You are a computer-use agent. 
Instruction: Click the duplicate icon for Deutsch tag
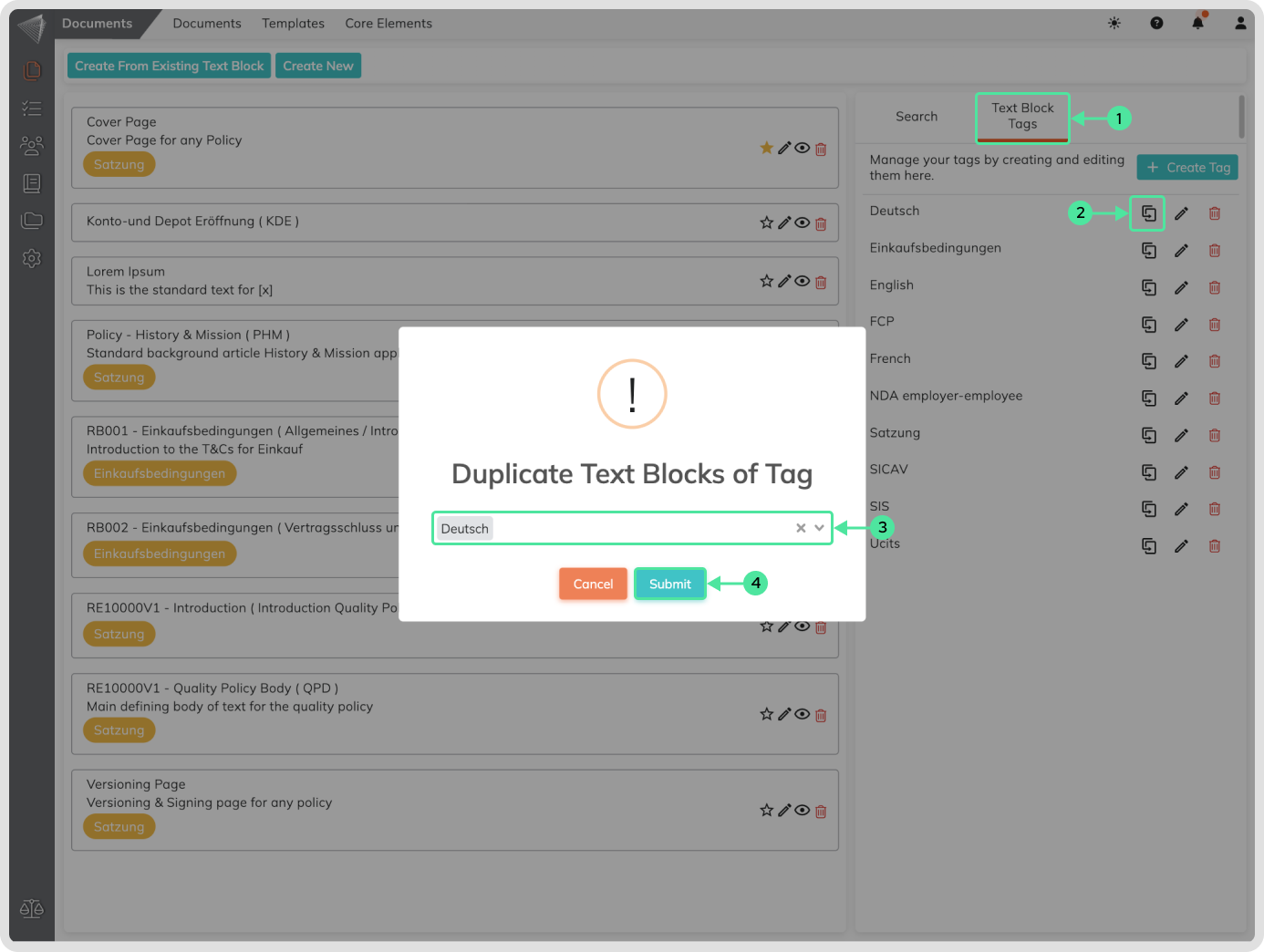tap(1148, 213)
